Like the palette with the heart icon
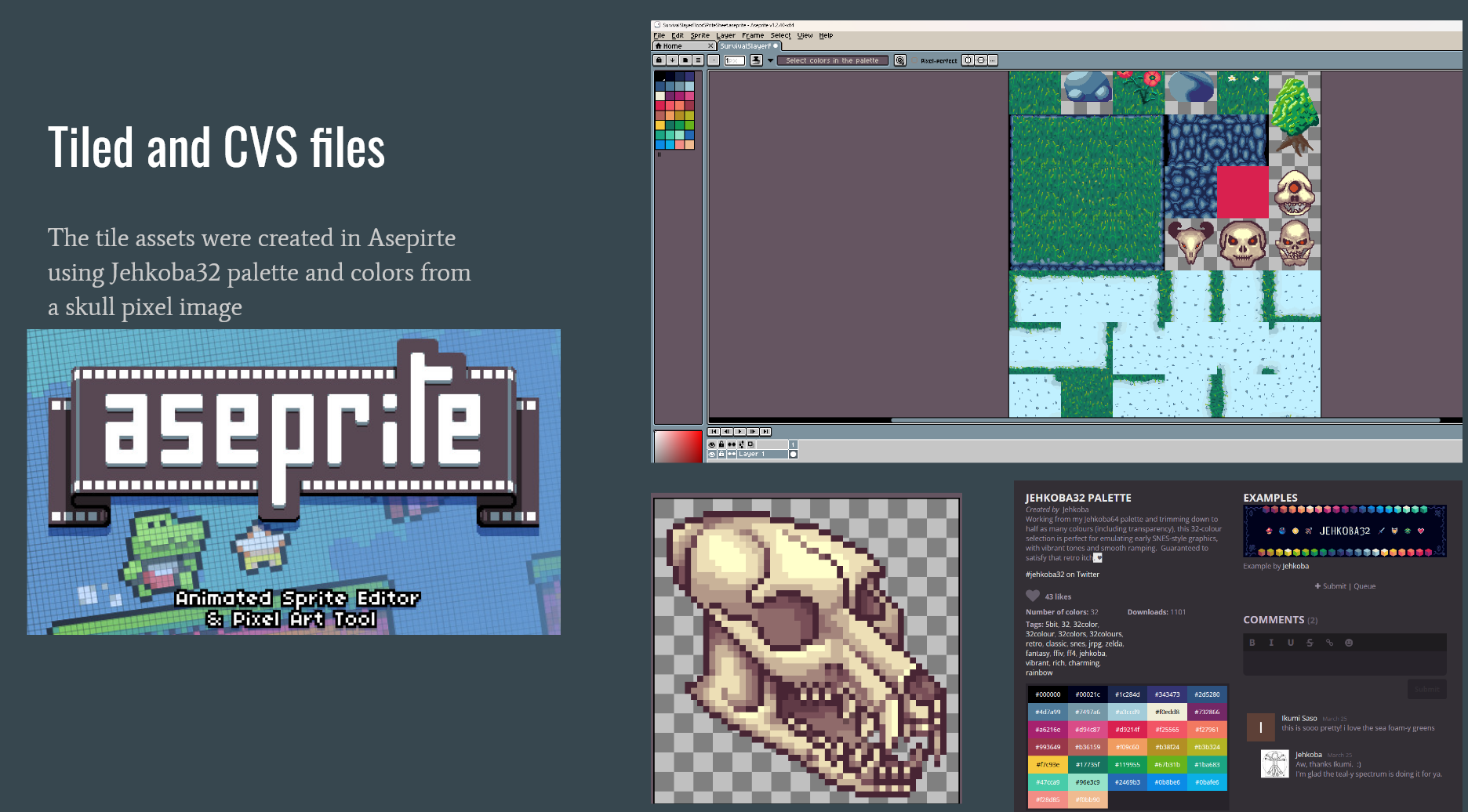This screenshot has width=1468, height=812. pos(1033,596)
